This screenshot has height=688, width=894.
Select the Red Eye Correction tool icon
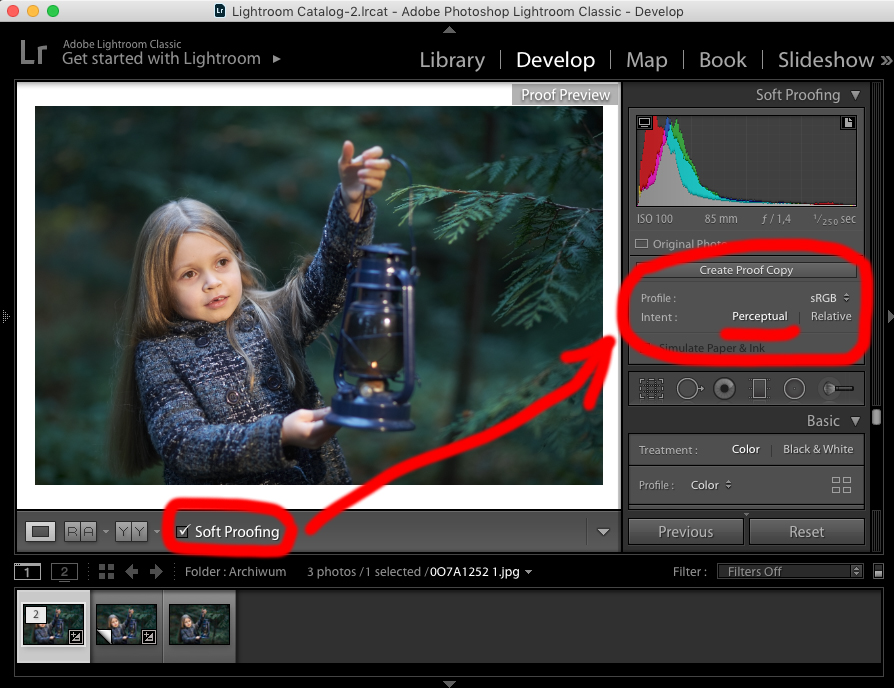pos(724,389)
